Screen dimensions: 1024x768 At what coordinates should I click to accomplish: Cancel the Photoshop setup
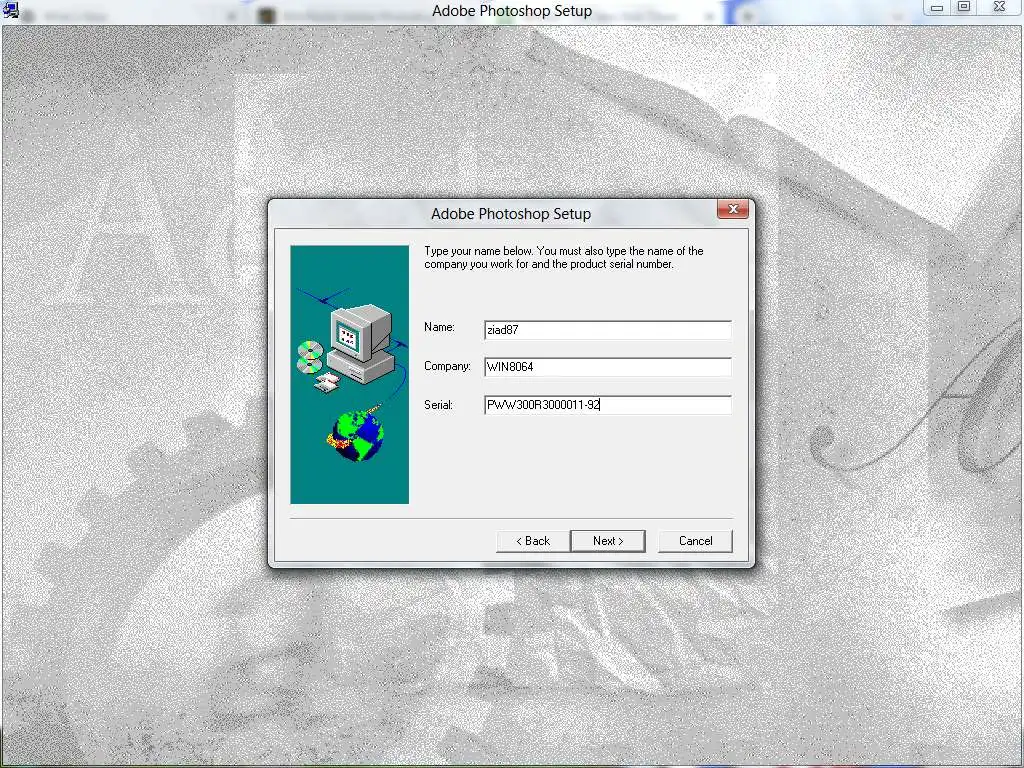click(696, 541)
